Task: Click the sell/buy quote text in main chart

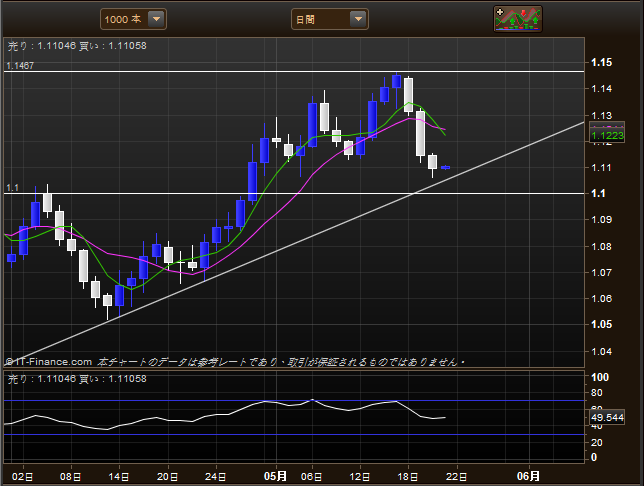Action: click(x=77, y=46)
